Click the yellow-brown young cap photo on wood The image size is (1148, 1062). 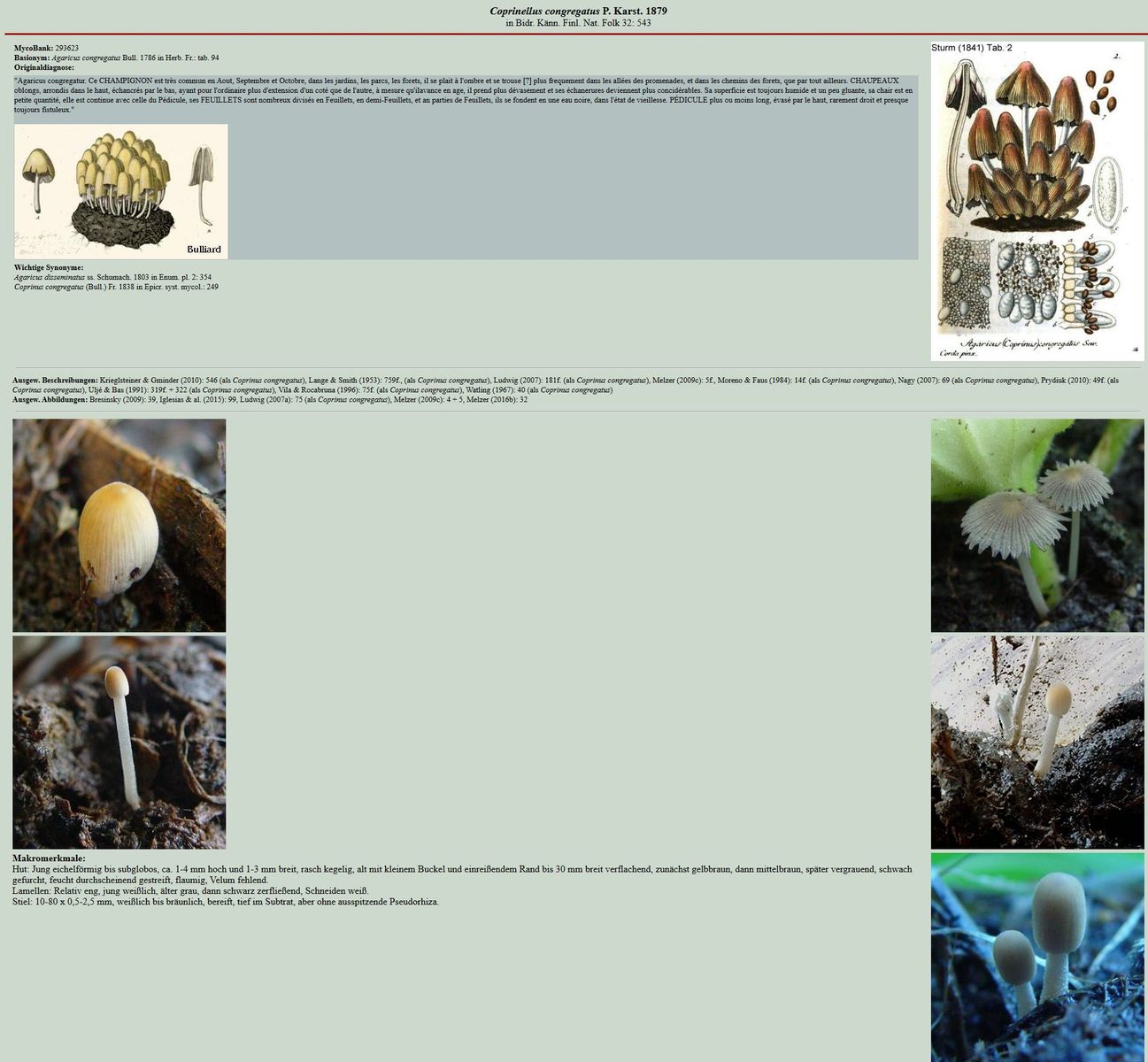[x=119, y=525]
